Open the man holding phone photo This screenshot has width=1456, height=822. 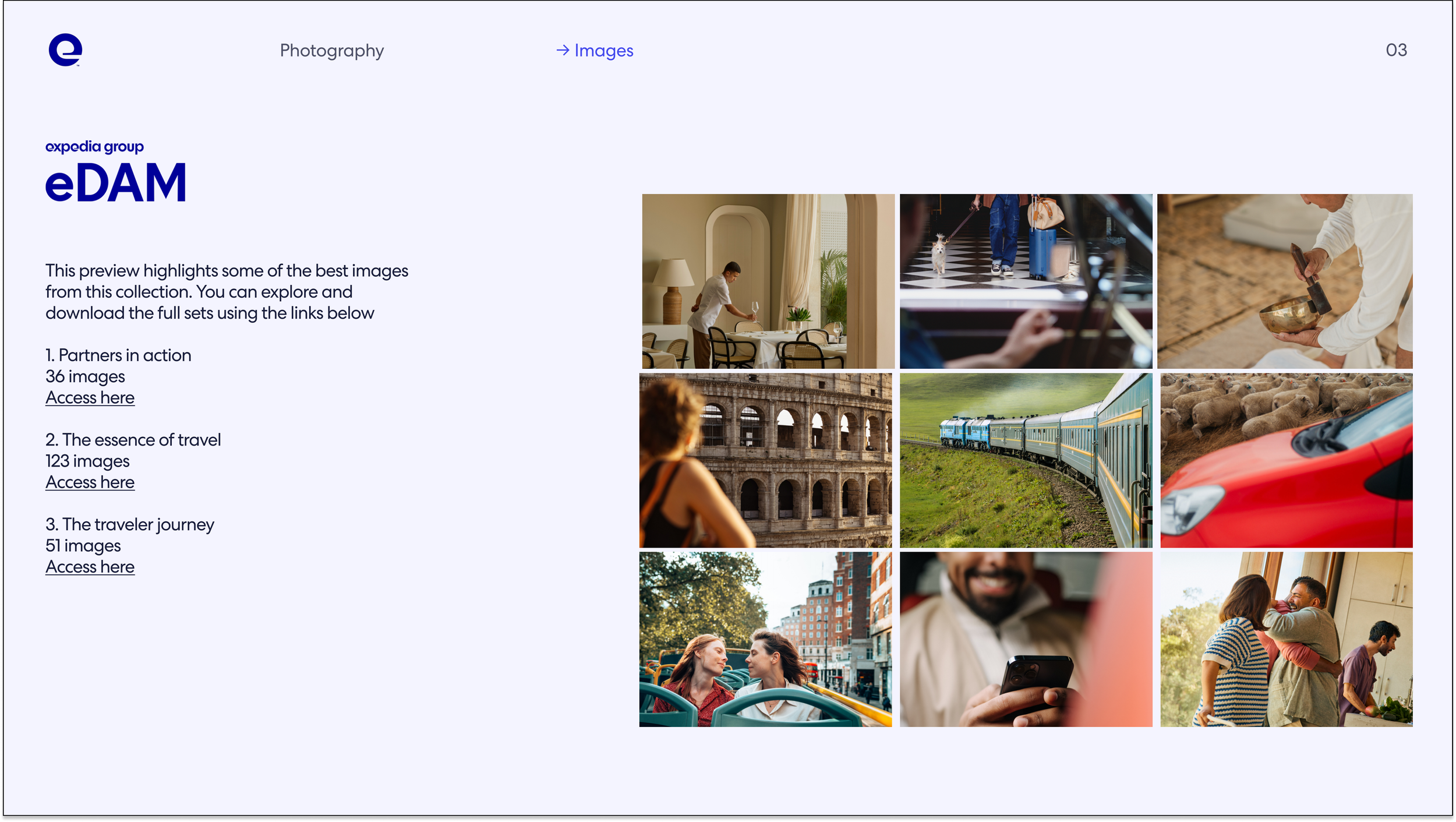[1025, 639]
